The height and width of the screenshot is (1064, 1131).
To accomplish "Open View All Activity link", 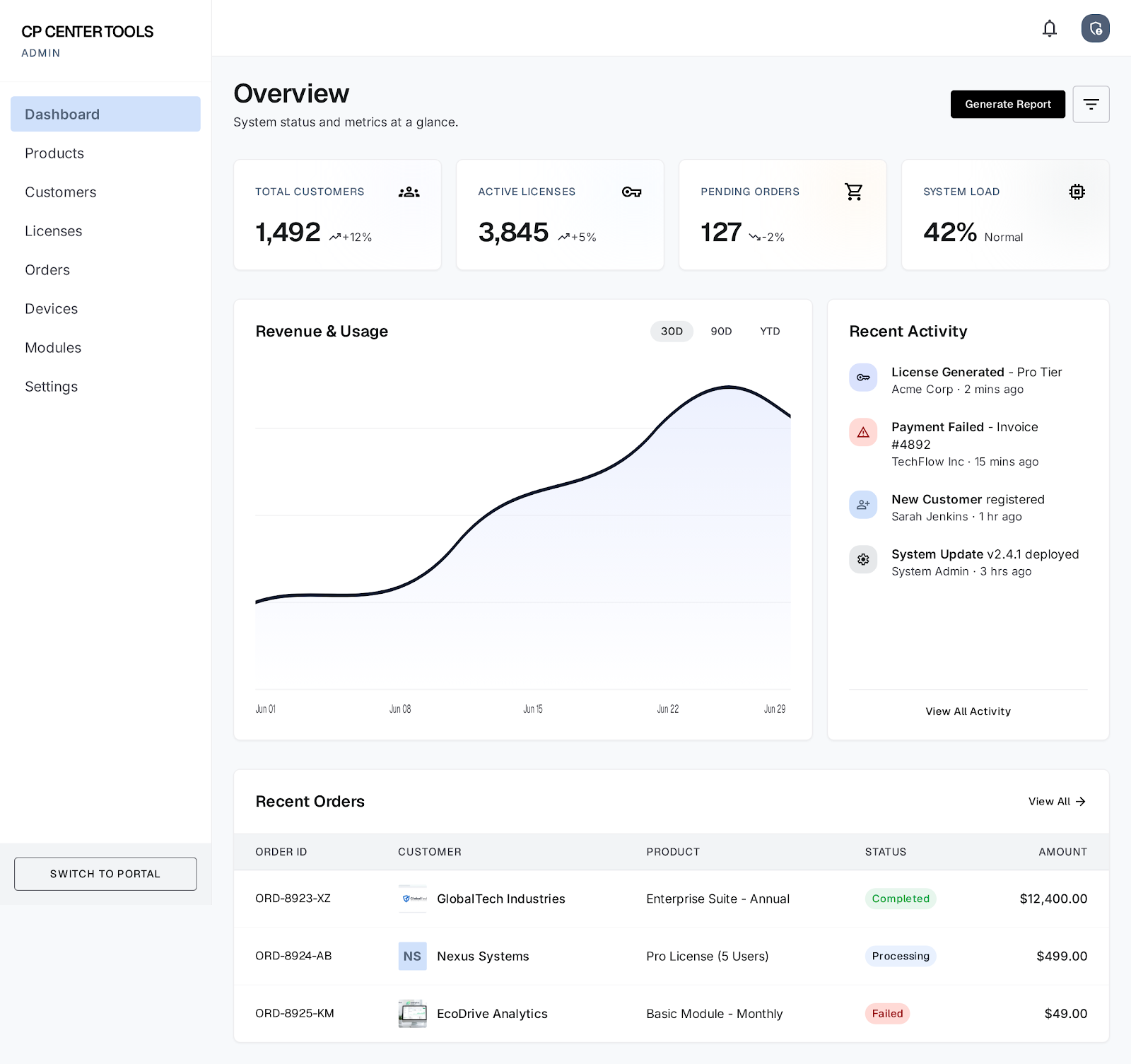I will click(x=968, y=711).
